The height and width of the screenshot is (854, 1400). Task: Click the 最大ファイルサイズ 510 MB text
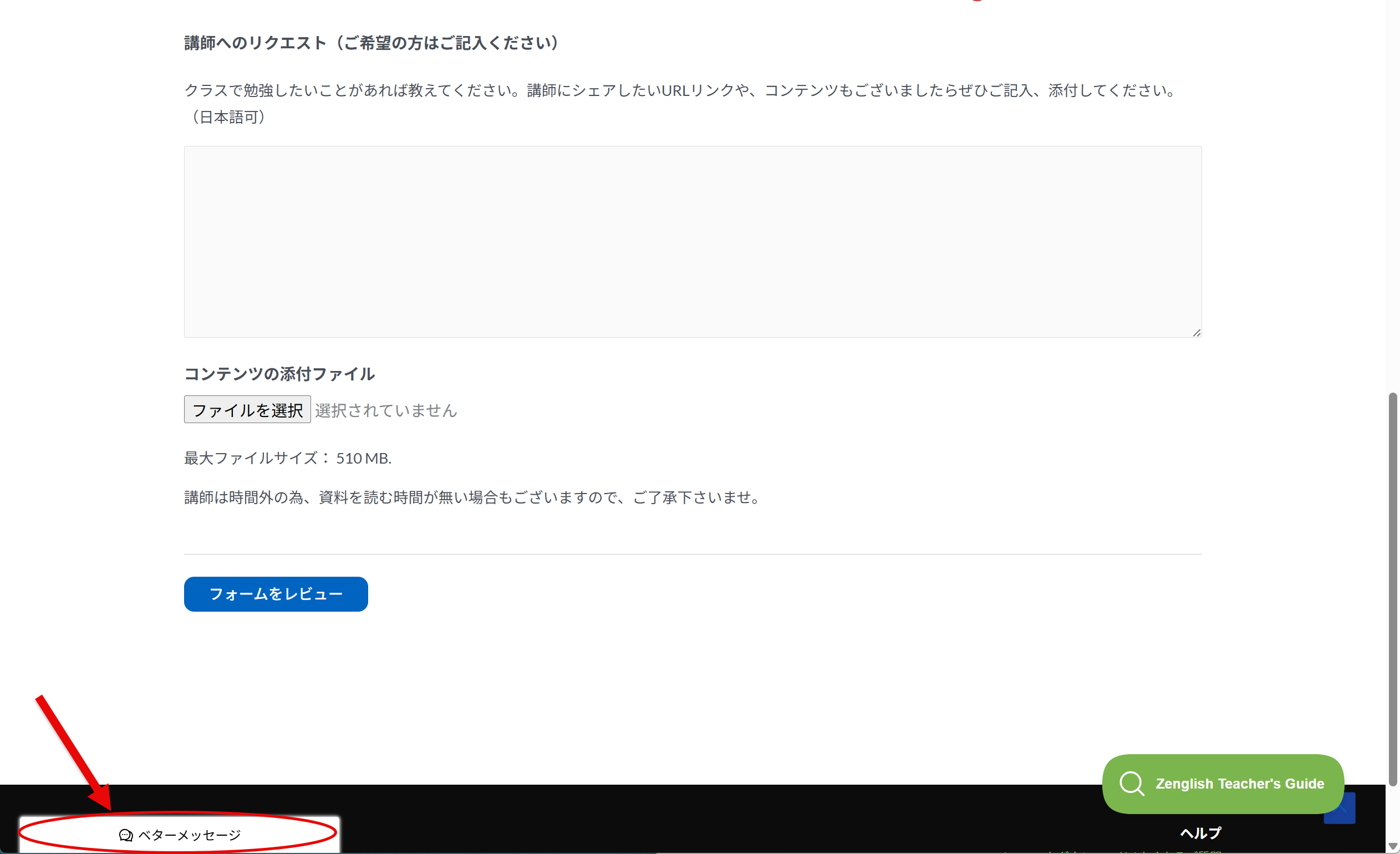click(288, 458)
